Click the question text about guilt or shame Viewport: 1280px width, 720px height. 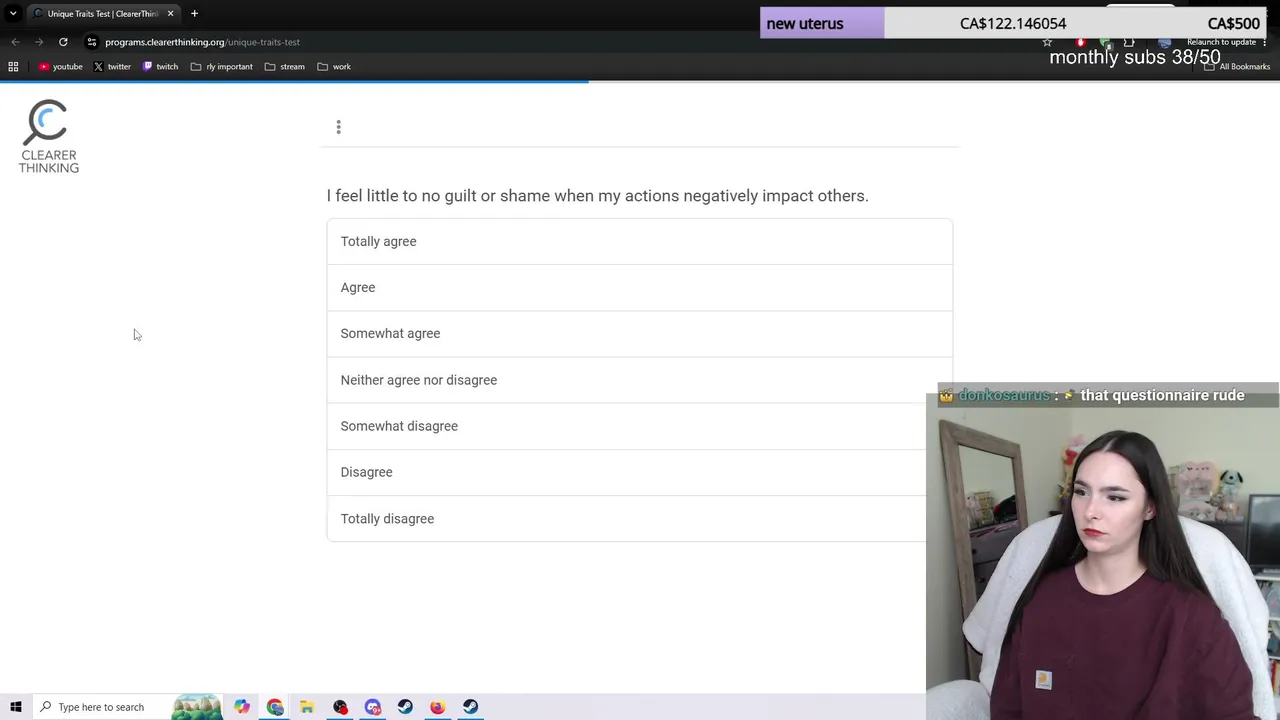click(597, 196)
